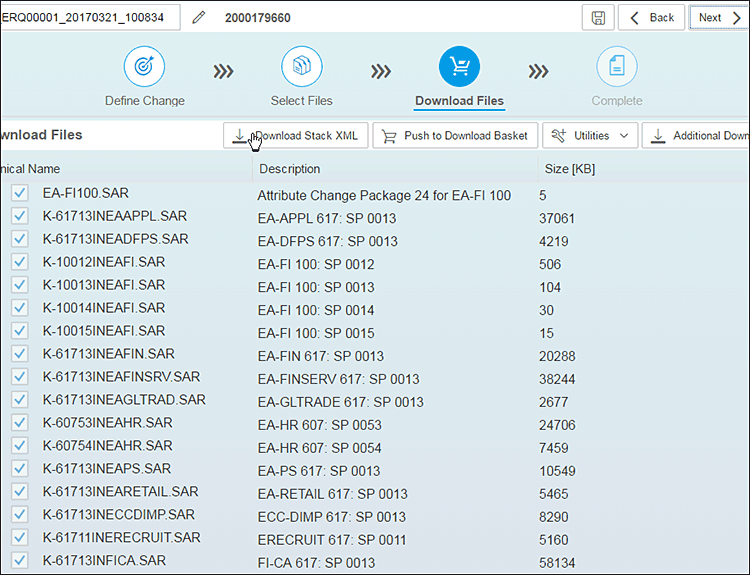Uncheck the EA-FI100.SAR checkbox
This screenshot has width=750, height=575.
tap(20, 193)
